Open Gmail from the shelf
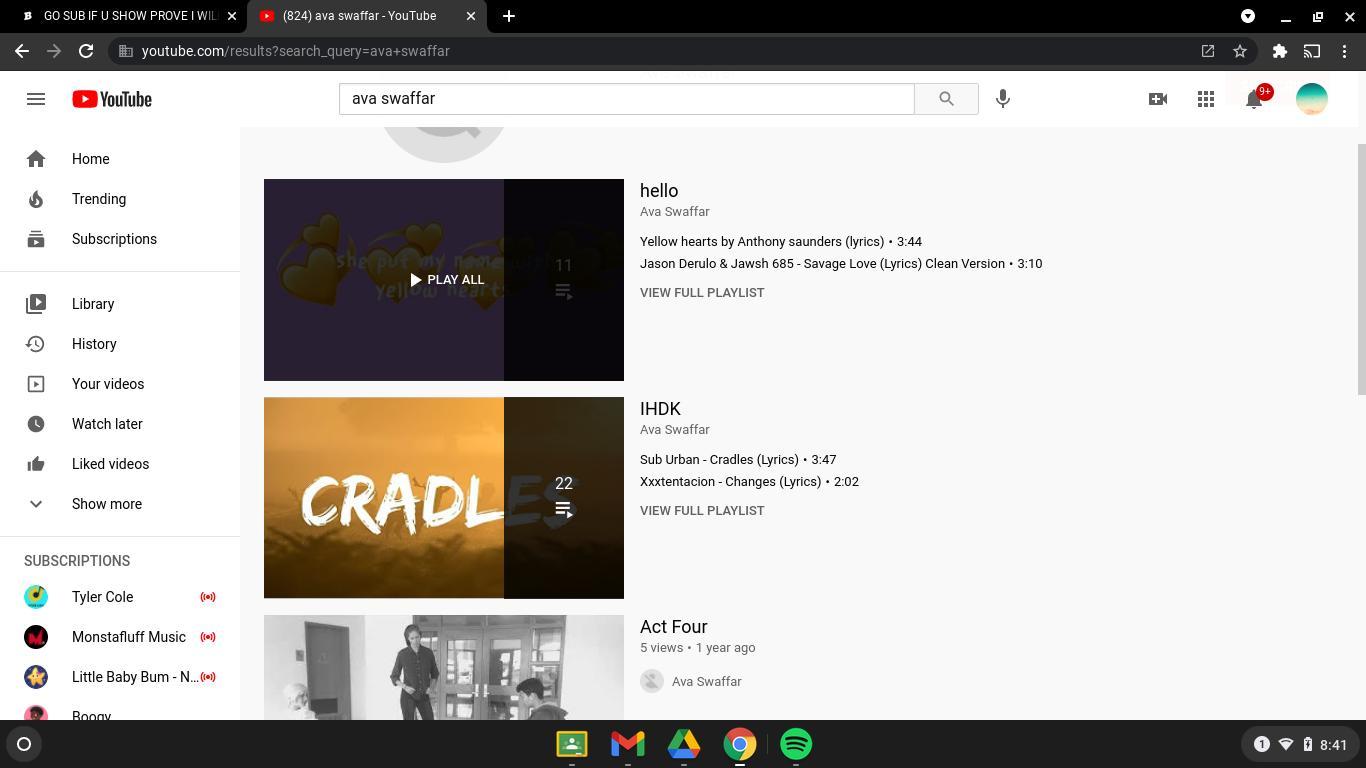 (x=628, y=744)
